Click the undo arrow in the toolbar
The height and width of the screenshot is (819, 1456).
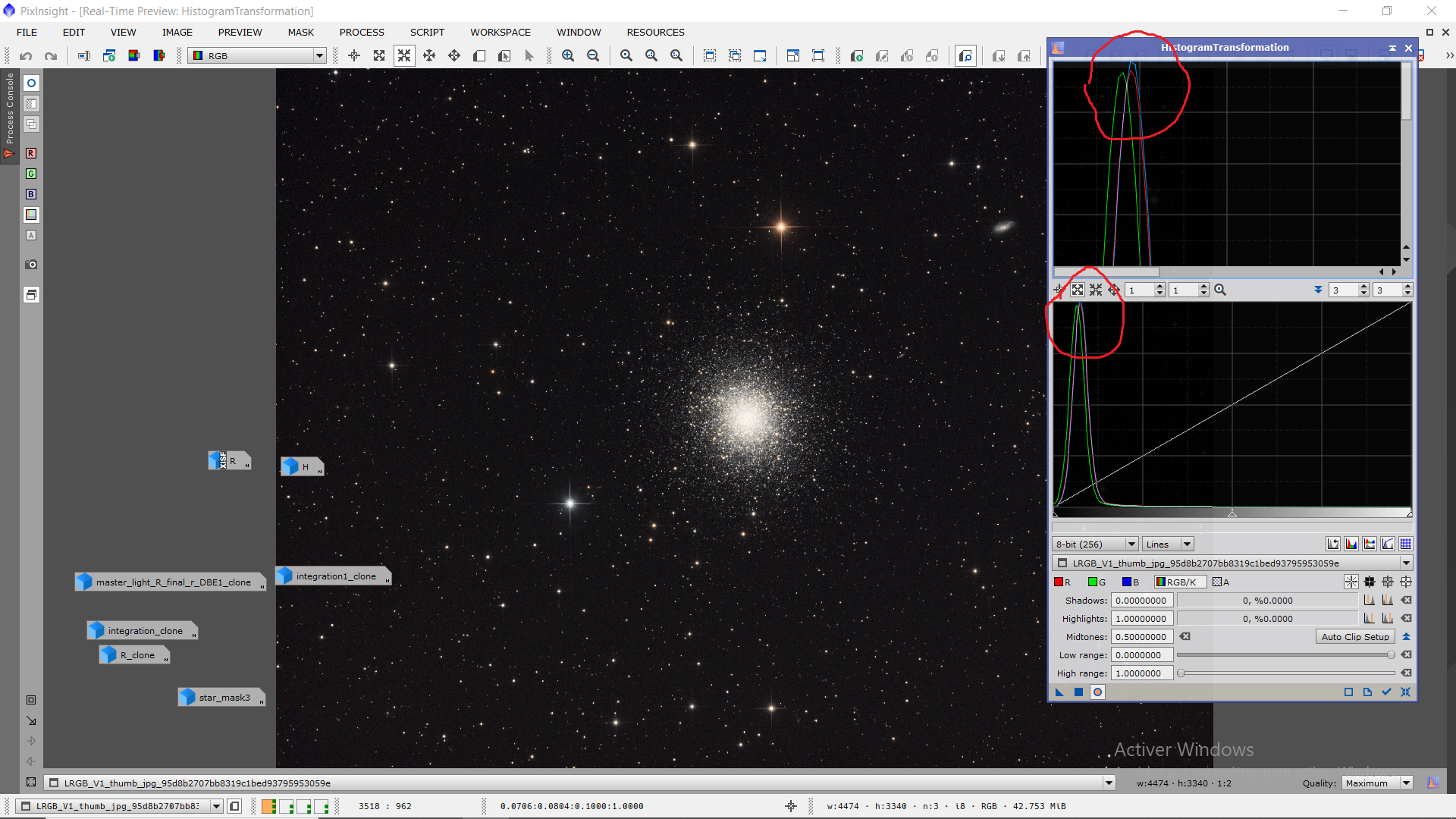(x=26, y=55)
